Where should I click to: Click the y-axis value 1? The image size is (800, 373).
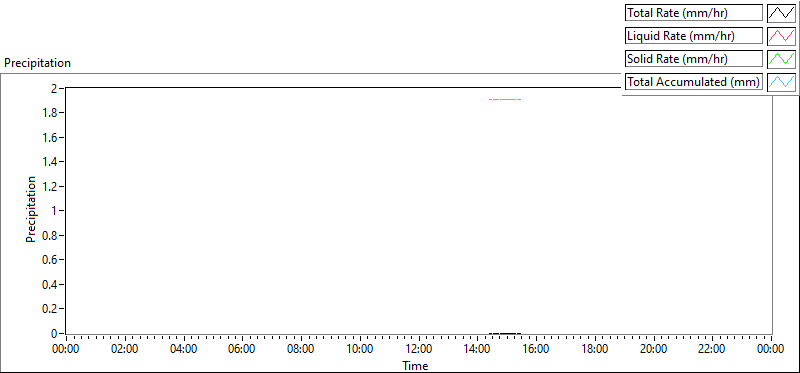tap(55, 211)
